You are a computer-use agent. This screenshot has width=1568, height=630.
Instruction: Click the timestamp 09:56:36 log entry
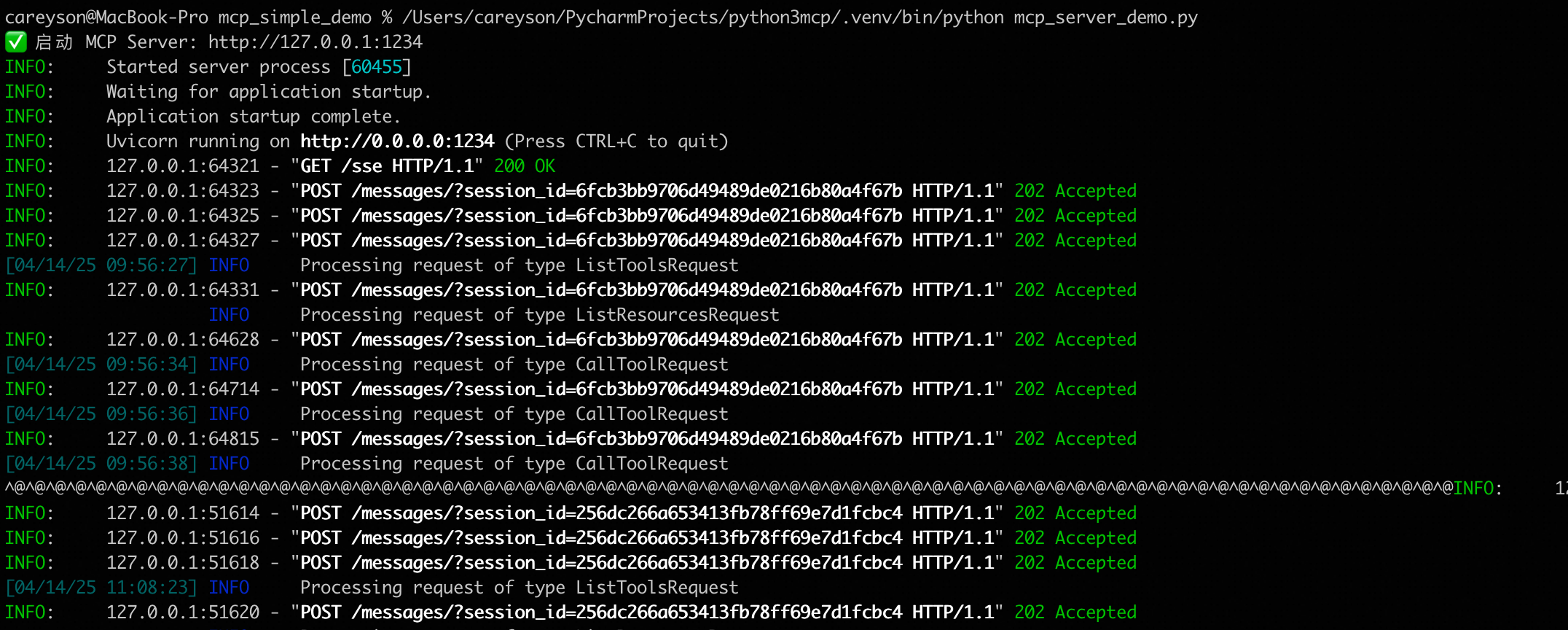point(101,414)
